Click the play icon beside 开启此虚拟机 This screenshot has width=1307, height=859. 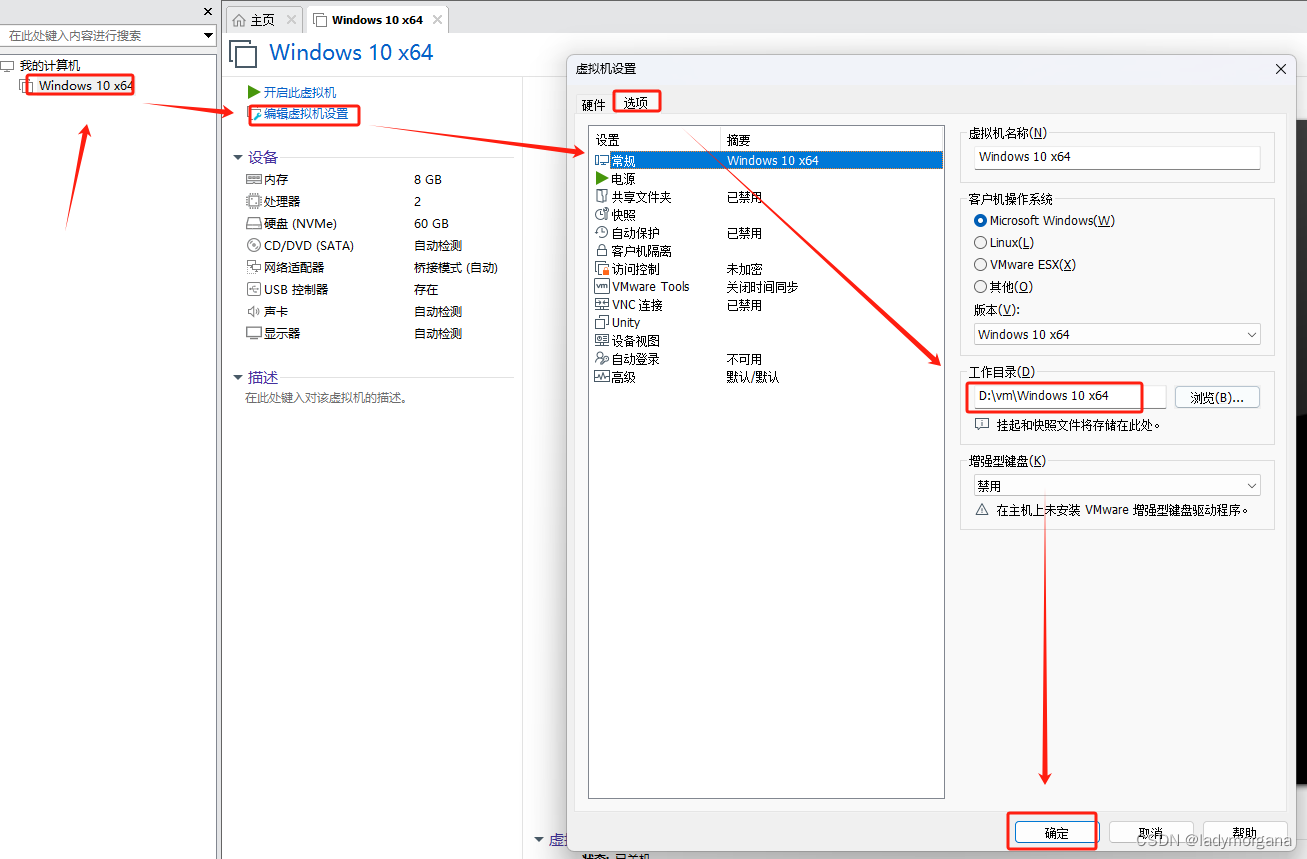coord(254,92)
